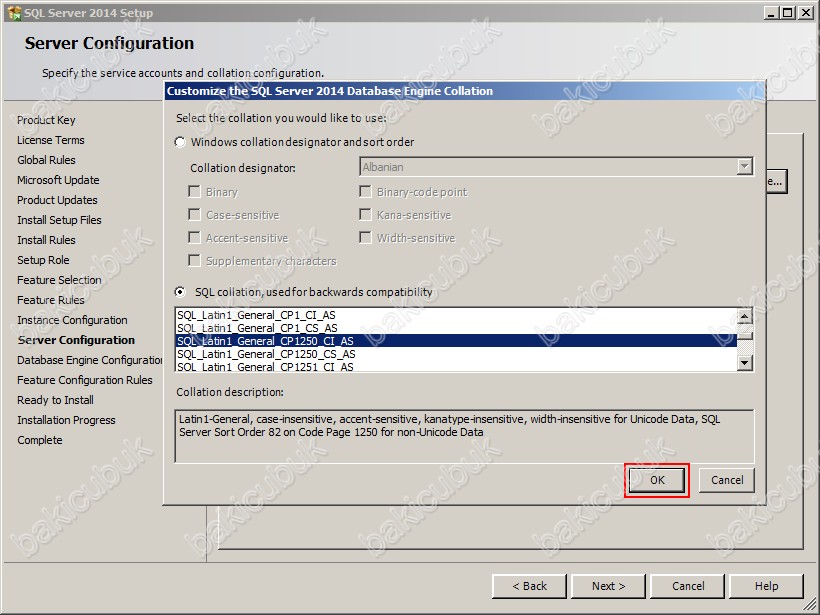Close the SQL Server 2014 Setup window
Viewport: 820px width, 615px height.
click(x=805, y=13)
